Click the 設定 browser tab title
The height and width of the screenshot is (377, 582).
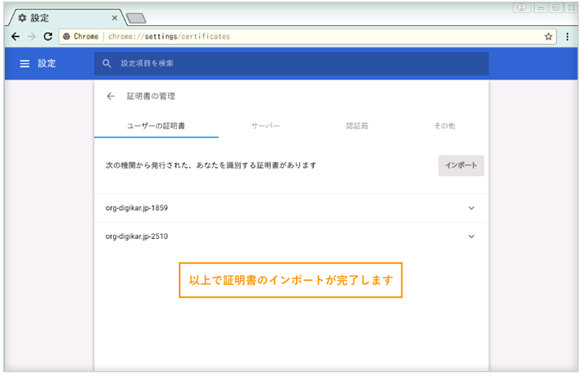40,18
